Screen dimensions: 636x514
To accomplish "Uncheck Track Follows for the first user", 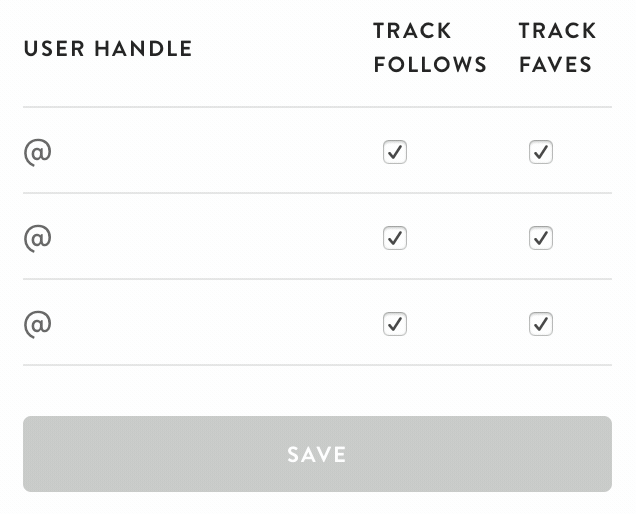I will point(395,152).
